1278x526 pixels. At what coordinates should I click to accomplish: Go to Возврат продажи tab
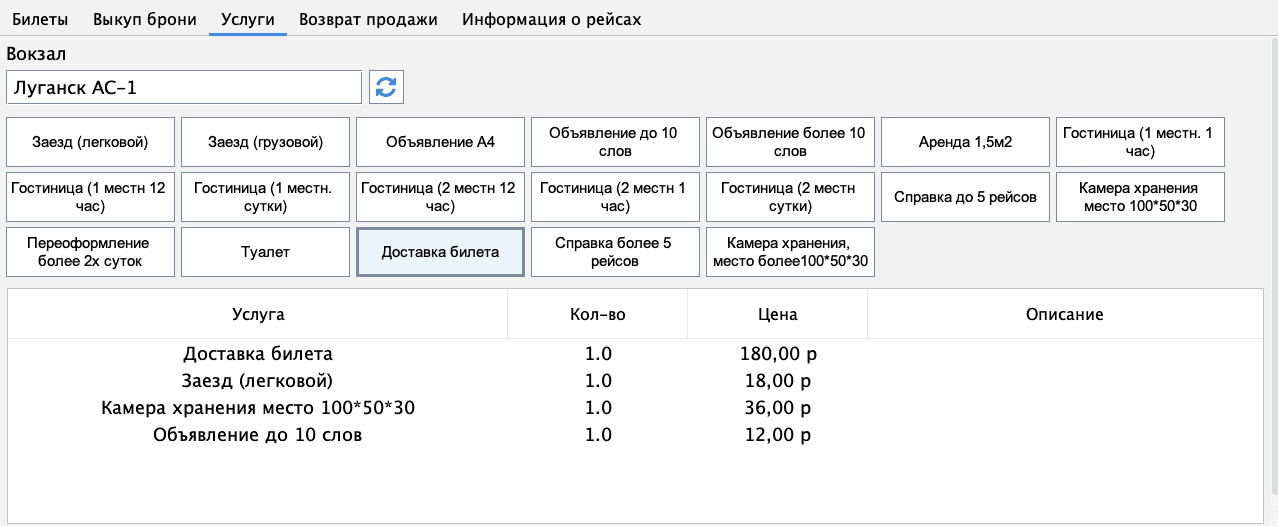pyautogui.click(x=368, y=19)
